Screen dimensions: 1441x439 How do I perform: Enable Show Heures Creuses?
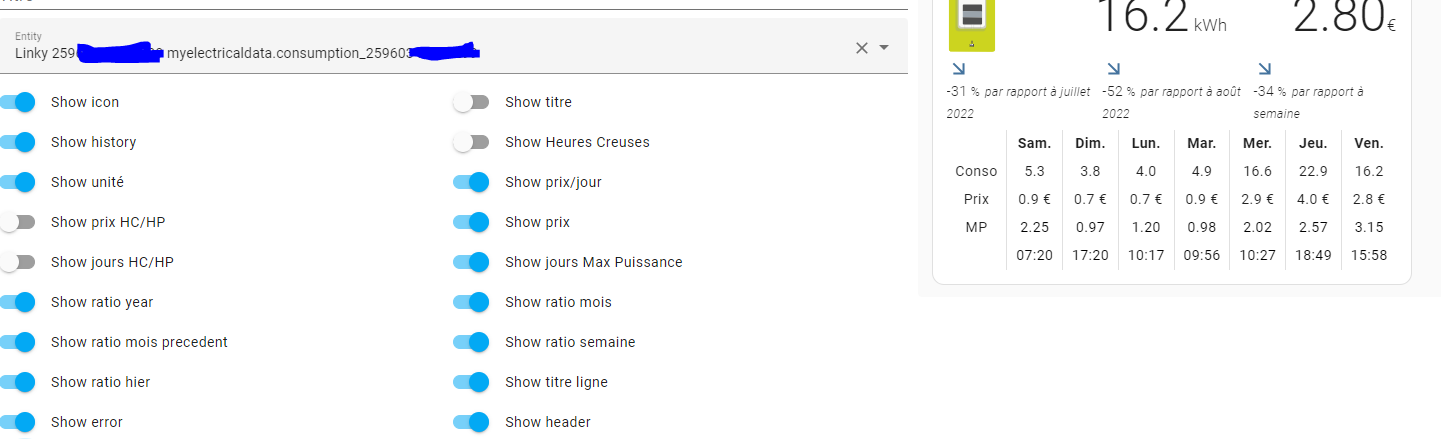pyautogui.click(x=470, y=142)
